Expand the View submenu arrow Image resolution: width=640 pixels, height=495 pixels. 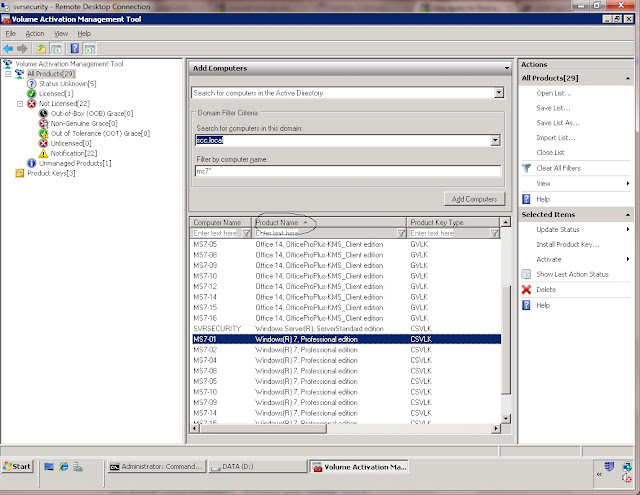pyautogui.click(x=628, y=184)
